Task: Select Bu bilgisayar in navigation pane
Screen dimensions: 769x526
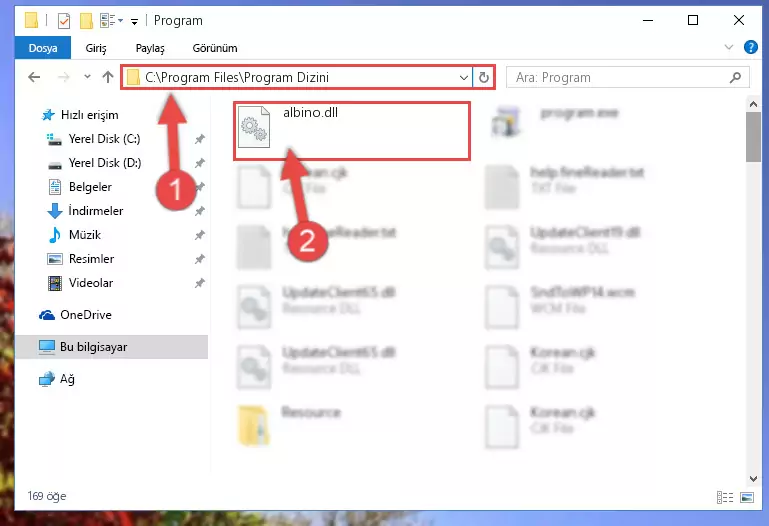Action: click(x=111, y=347)
